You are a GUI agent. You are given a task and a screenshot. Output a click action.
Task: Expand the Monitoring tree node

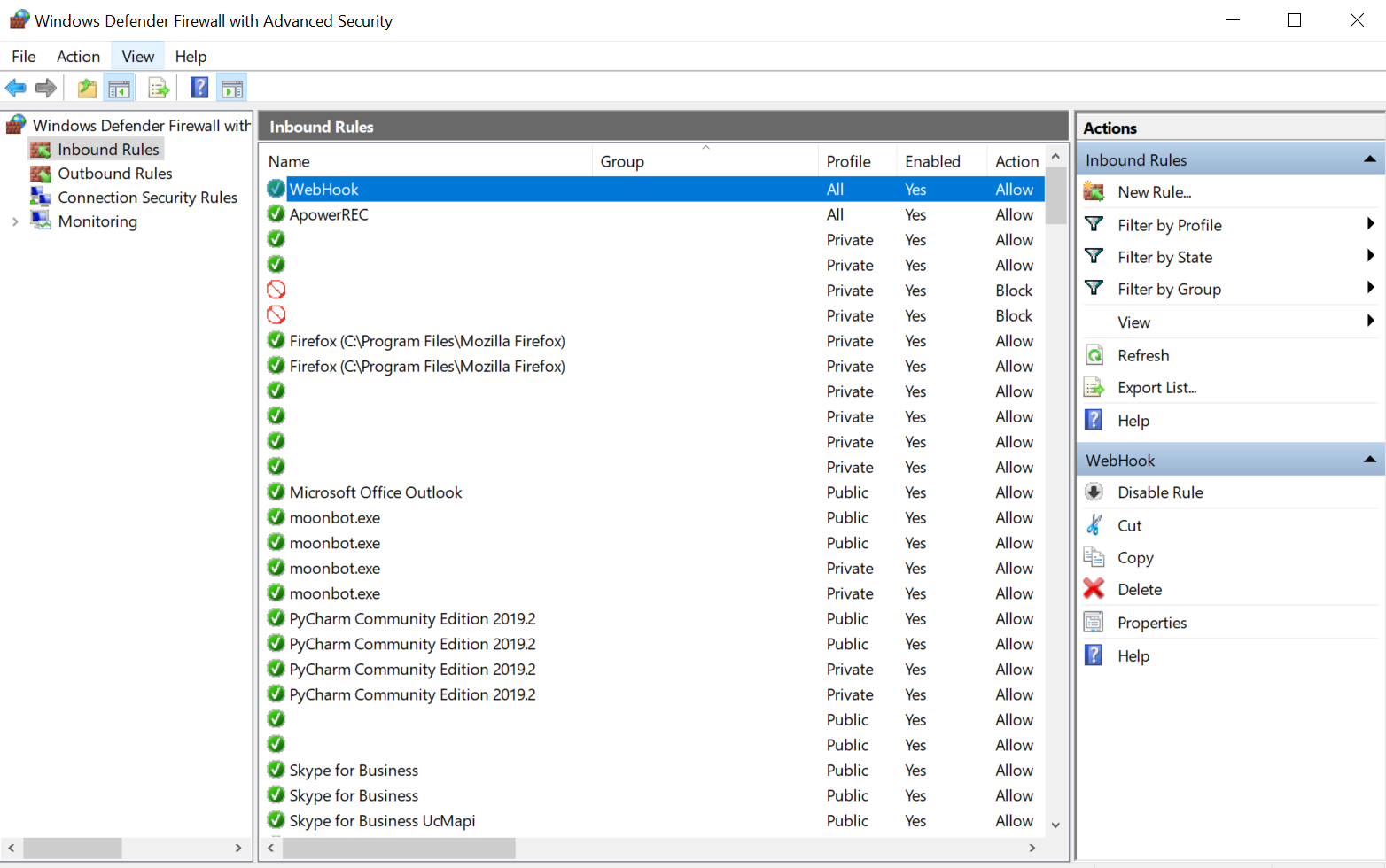point(15,221)
